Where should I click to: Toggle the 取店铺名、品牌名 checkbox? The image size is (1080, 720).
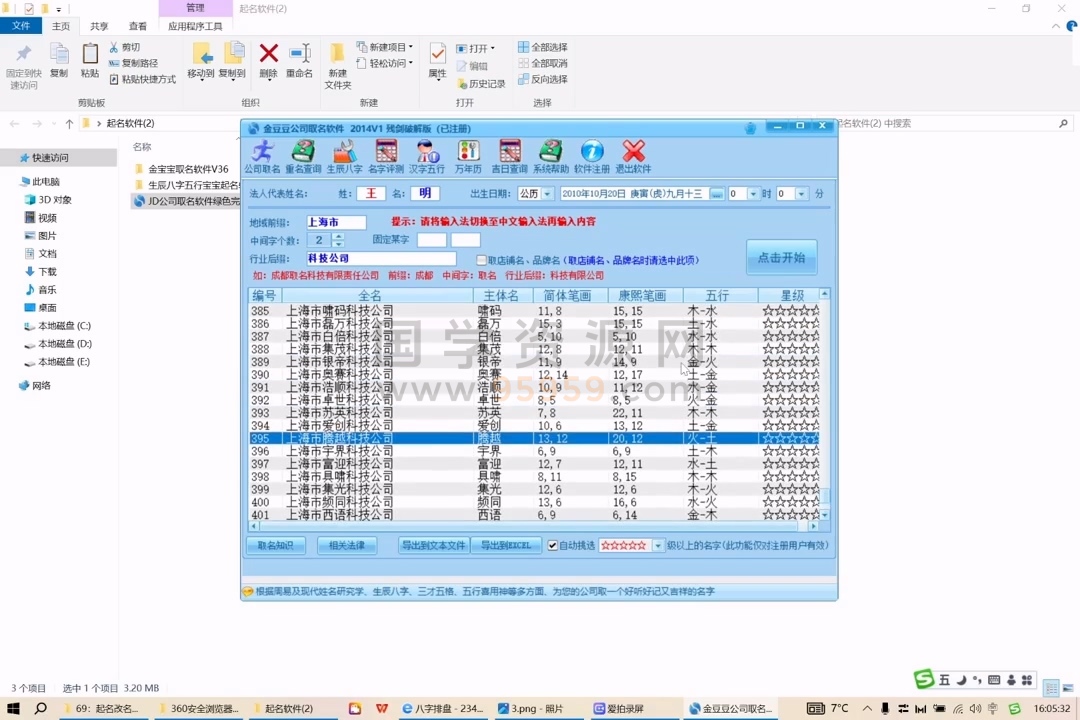pyautogui.click(x=481, y=260)
